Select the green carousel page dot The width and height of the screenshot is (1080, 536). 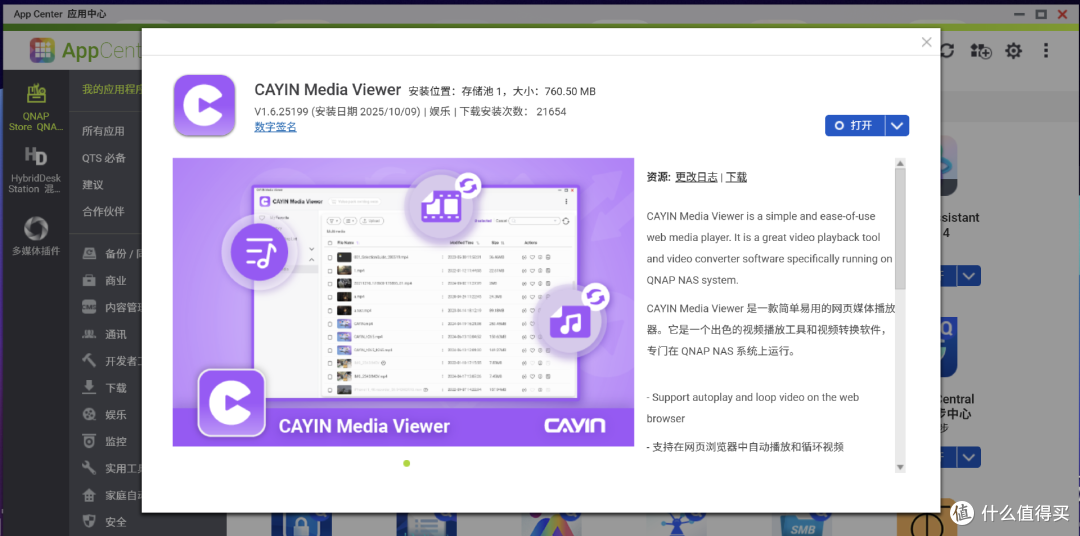(x=406, y=463)
